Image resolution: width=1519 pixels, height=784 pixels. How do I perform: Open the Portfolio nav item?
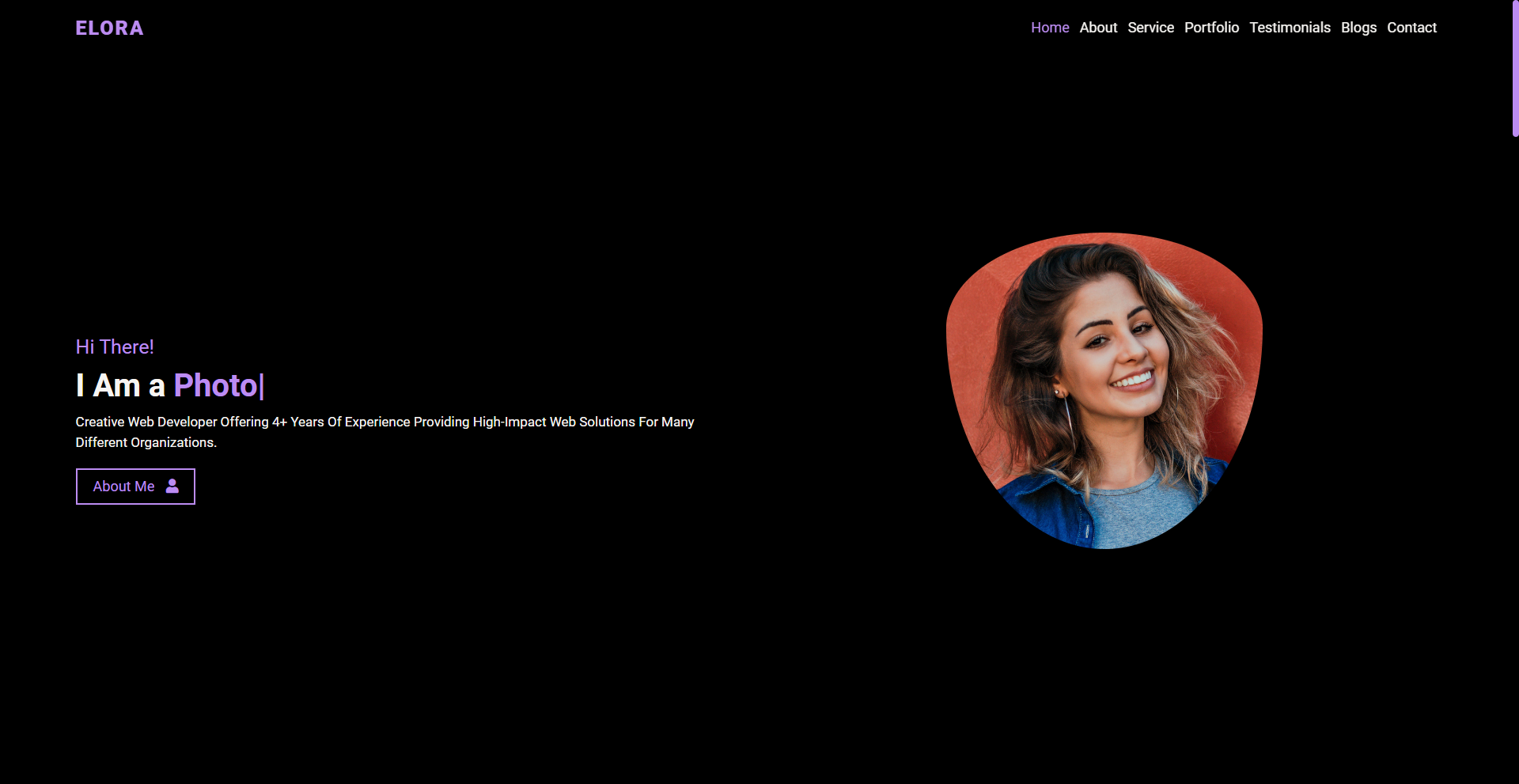(1211, 28)
